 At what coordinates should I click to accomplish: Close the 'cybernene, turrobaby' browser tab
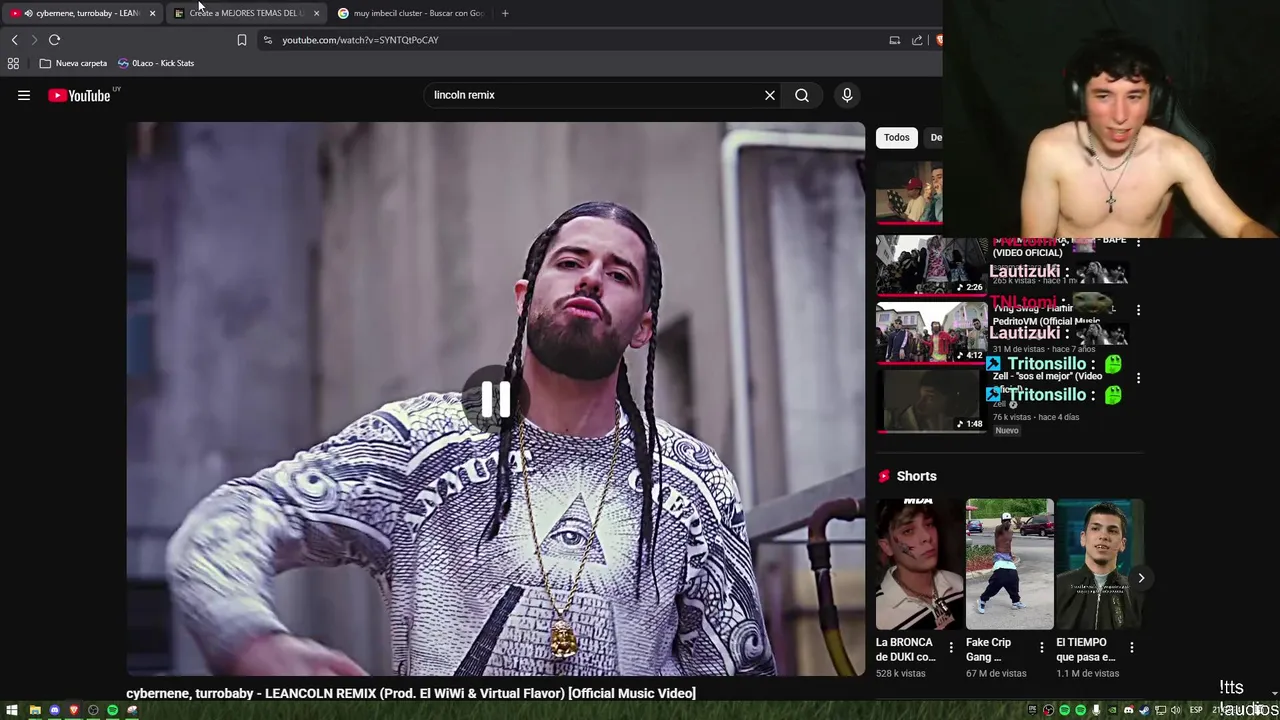click(x=152, y=13)
